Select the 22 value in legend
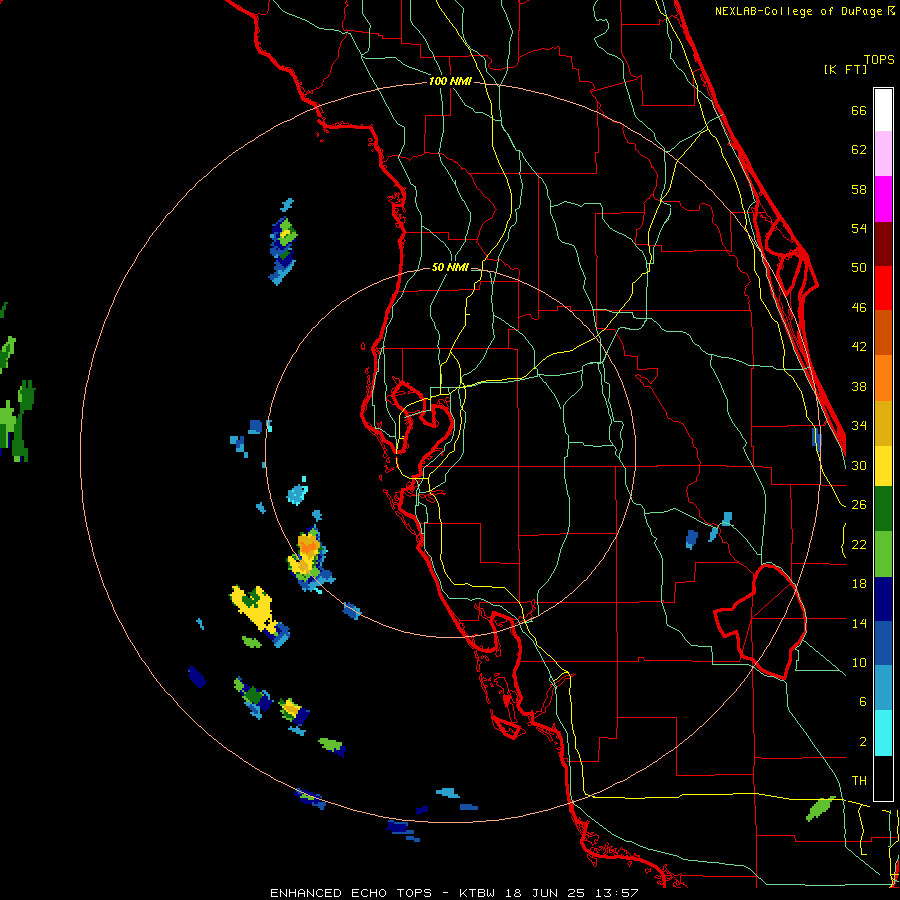 tap(859, 544)
